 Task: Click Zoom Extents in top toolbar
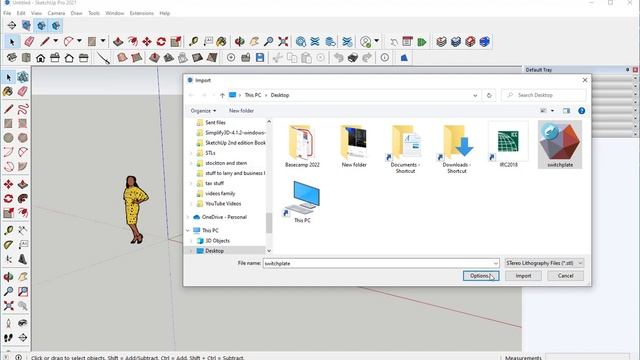[x=283, y=42]
